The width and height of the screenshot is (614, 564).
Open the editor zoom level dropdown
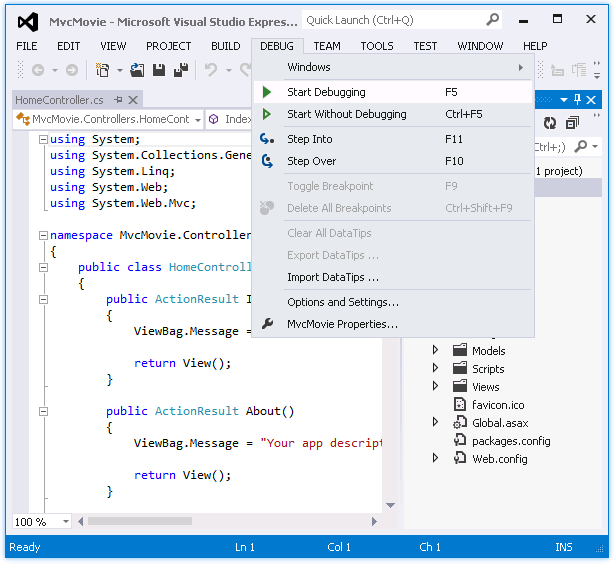66,521
